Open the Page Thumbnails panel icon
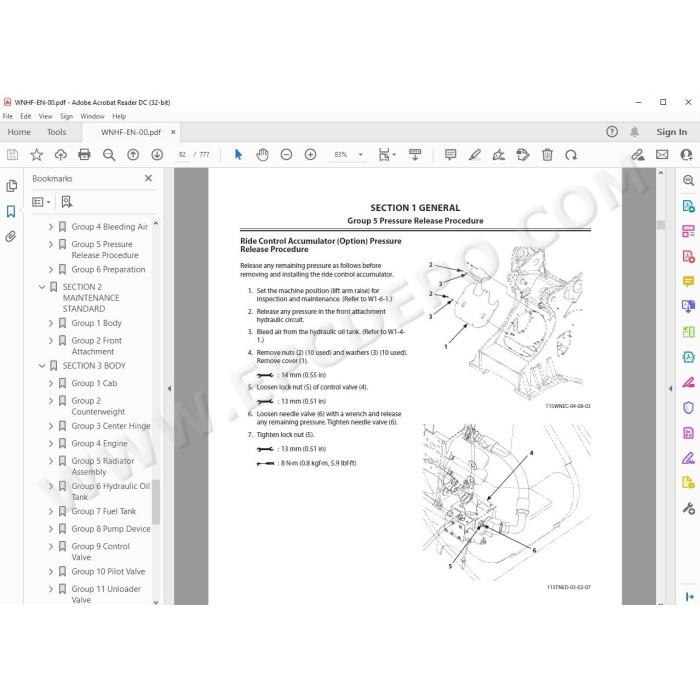 [12, 186]
